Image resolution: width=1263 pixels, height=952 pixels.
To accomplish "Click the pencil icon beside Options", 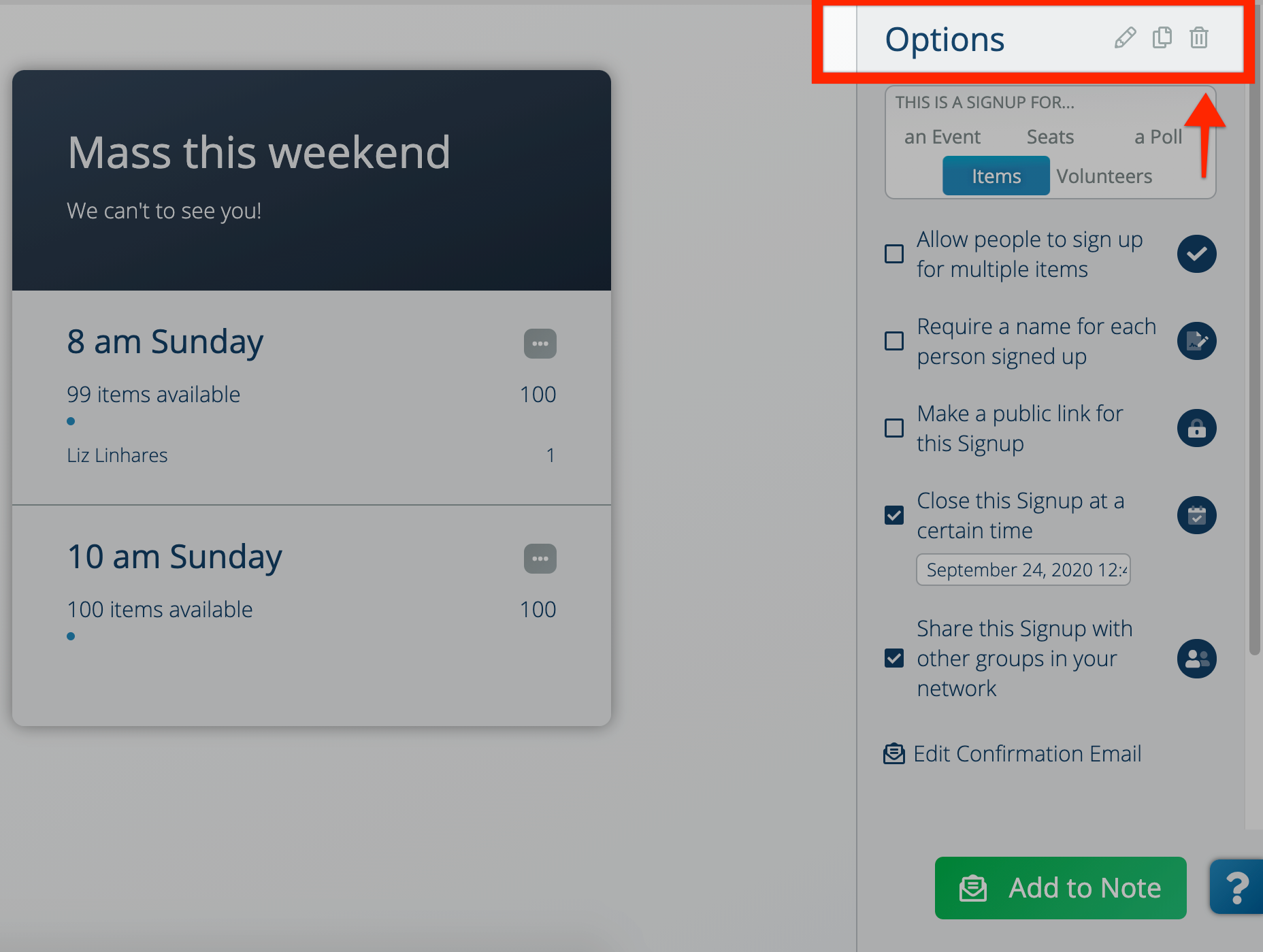I will pyautogui.click(x=1124, y=38).
